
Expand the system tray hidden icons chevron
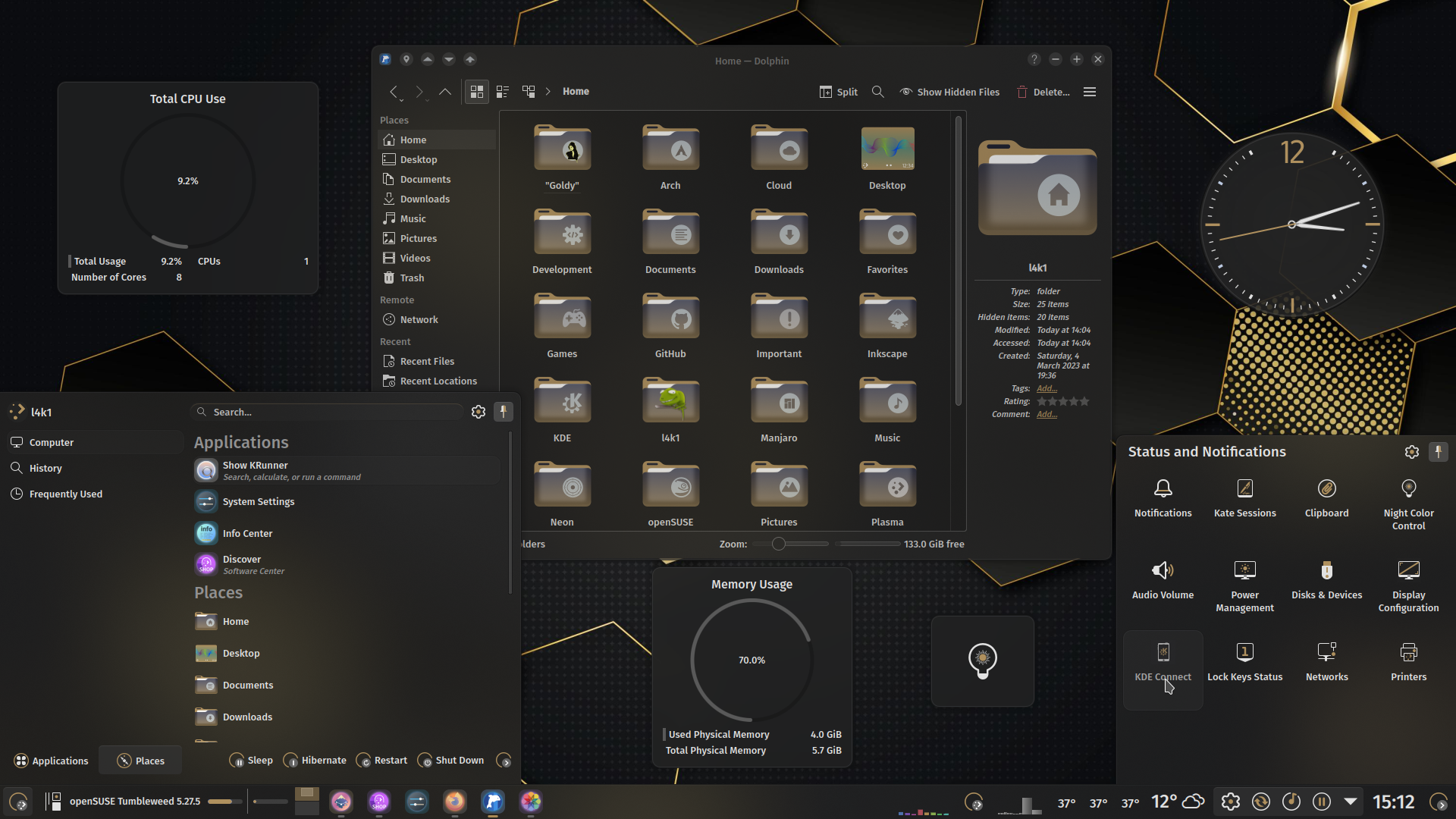pyautogui.click(x=1351, y=801)
